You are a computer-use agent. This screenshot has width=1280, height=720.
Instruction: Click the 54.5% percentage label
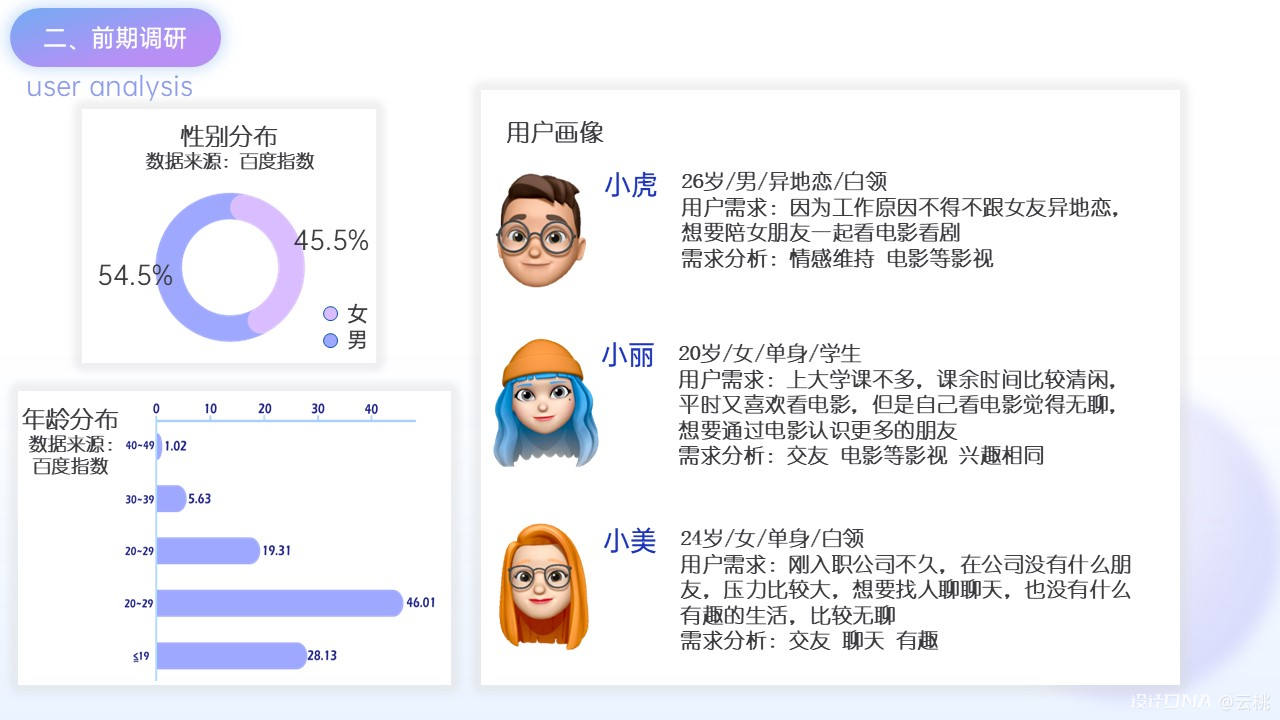pos(135,276)
